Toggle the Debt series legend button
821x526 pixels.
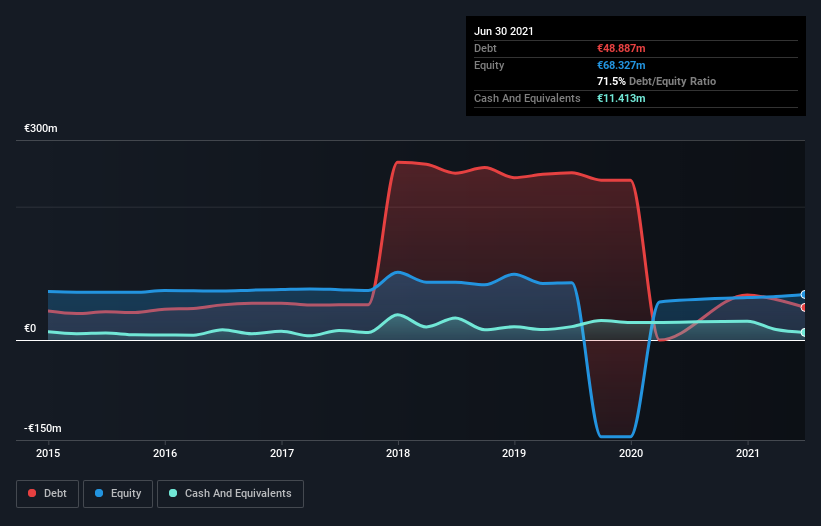(x=47, y=494)
